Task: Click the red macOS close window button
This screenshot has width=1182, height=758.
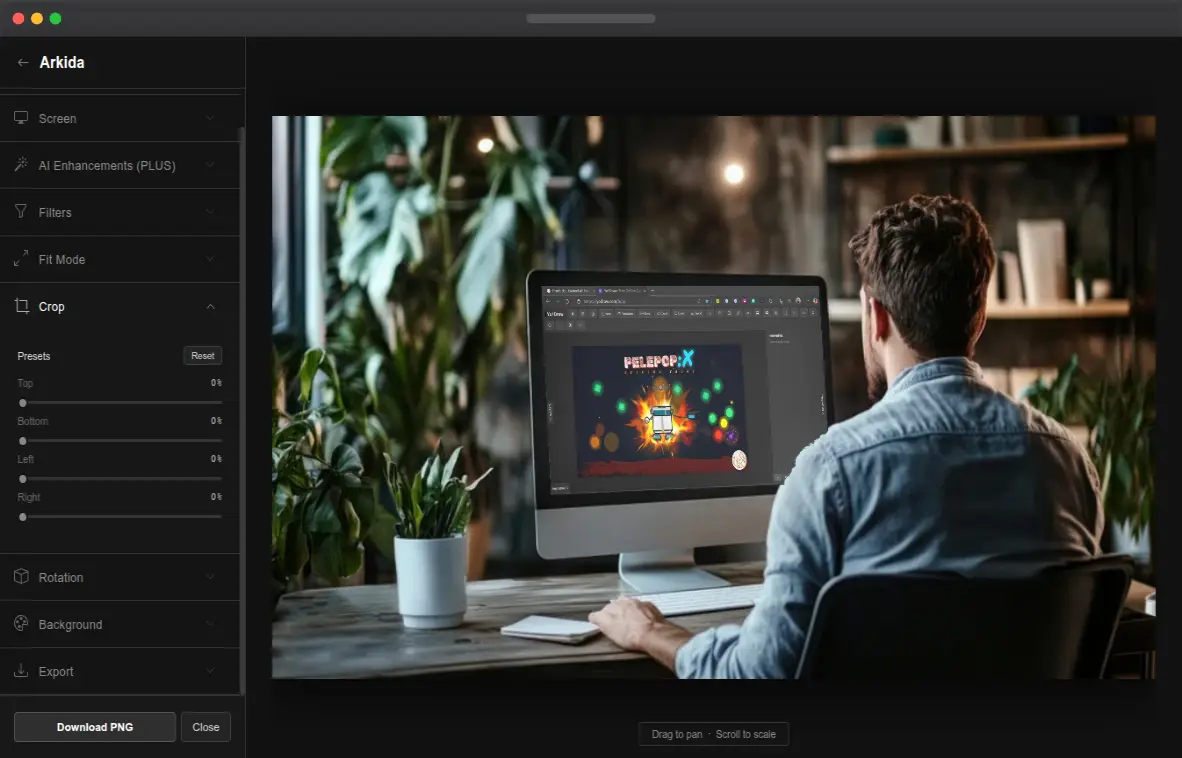Action: (x=19, y=18)
